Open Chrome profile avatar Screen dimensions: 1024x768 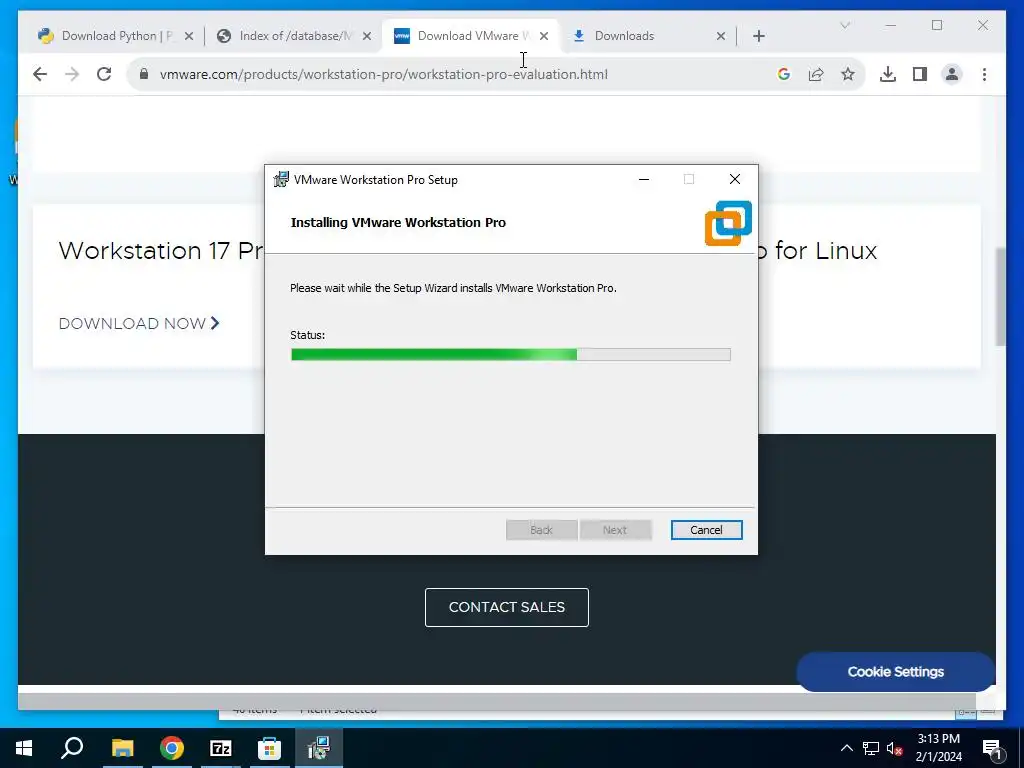(952, 74)
